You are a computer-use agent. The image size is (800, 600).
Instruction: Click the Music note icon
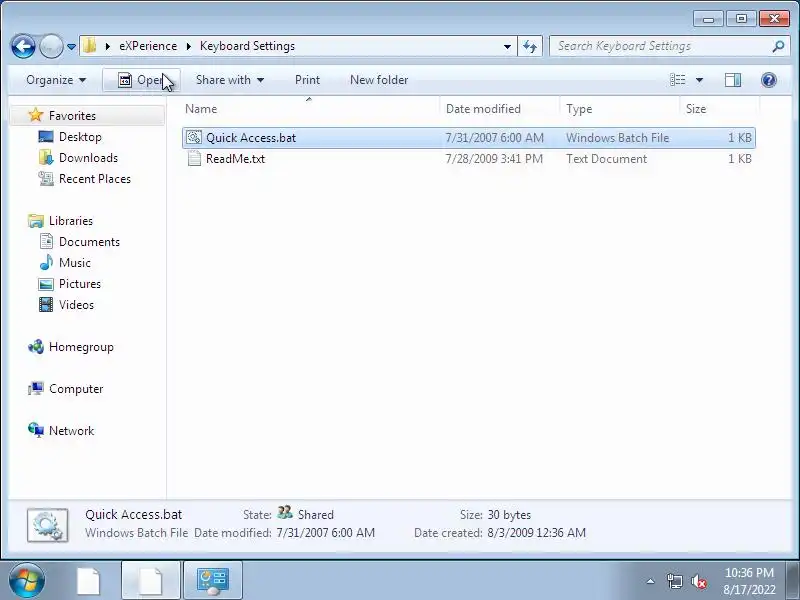click(46, 262)
